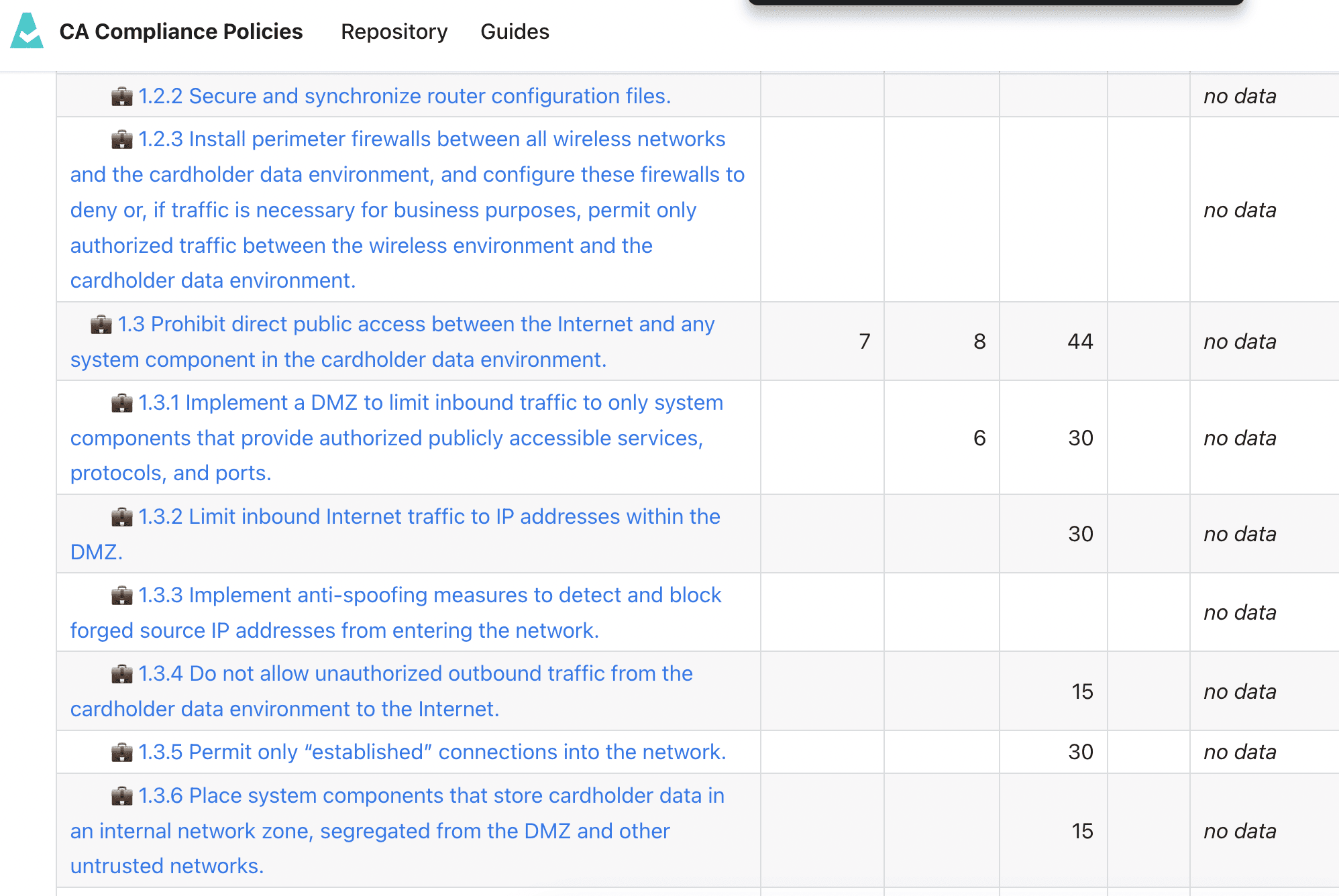Click 'no data' in the 1.3 Prohibit row
The image size is (1339, 896).
[x=1240, y=341]
